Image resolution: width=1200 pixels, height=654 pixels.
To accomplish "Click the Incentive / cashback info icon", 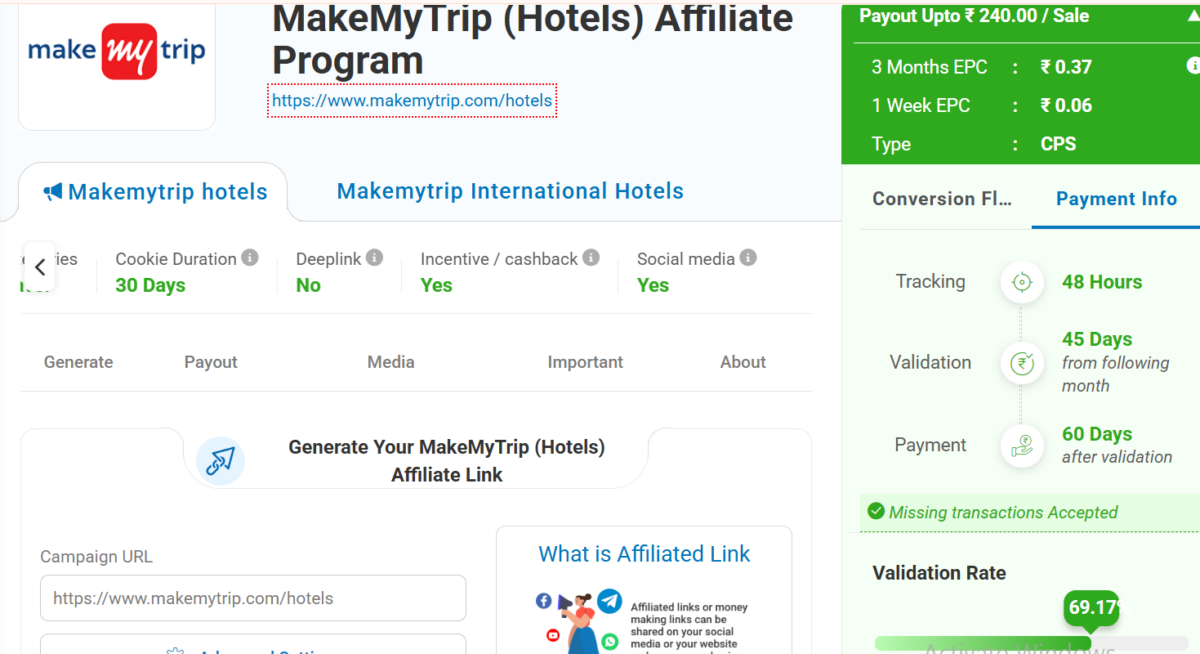I will click(x=591, y=258).
